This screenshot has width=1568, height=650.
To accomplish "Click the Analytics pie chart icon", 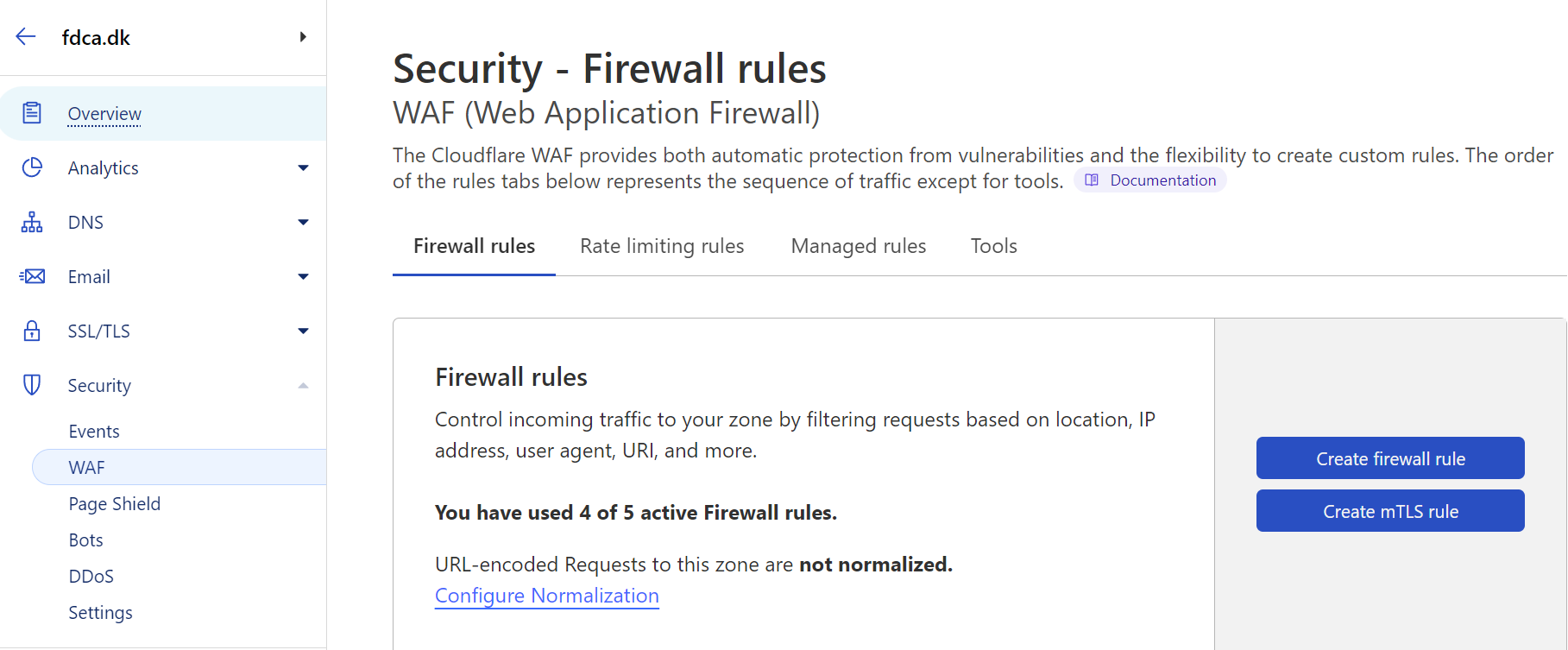I will click(32, 167).
